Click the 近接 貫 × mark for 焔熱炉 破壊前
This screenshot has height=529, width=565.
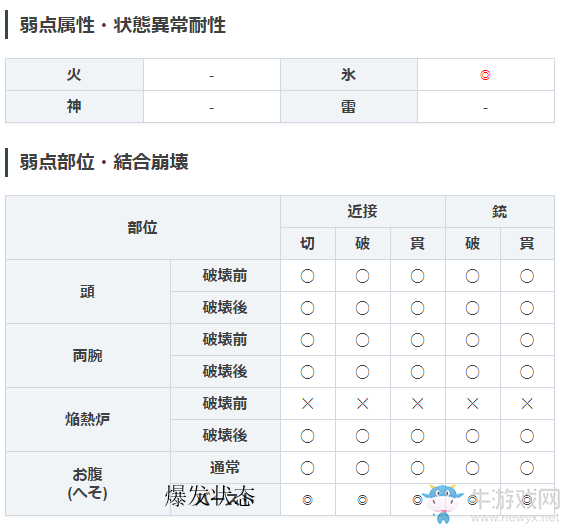417,404
